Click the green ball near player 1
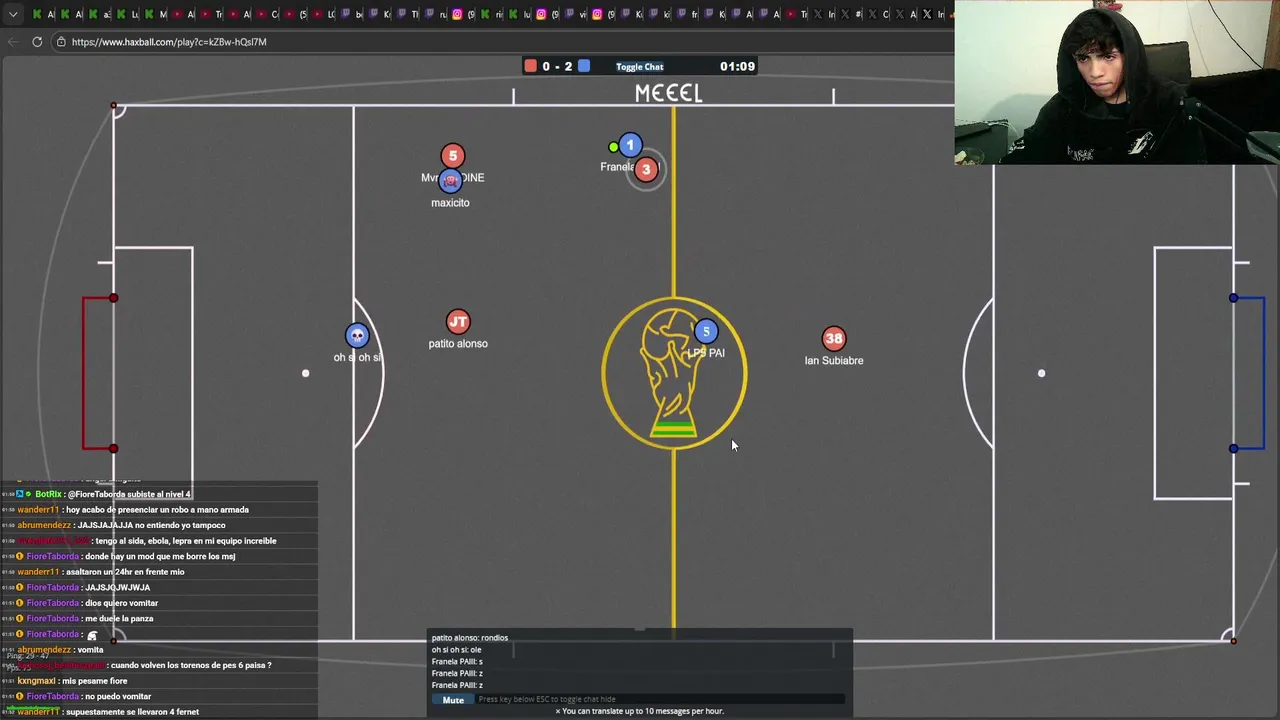The height and width of the screenshot is (720, 1280). point(613,148)
